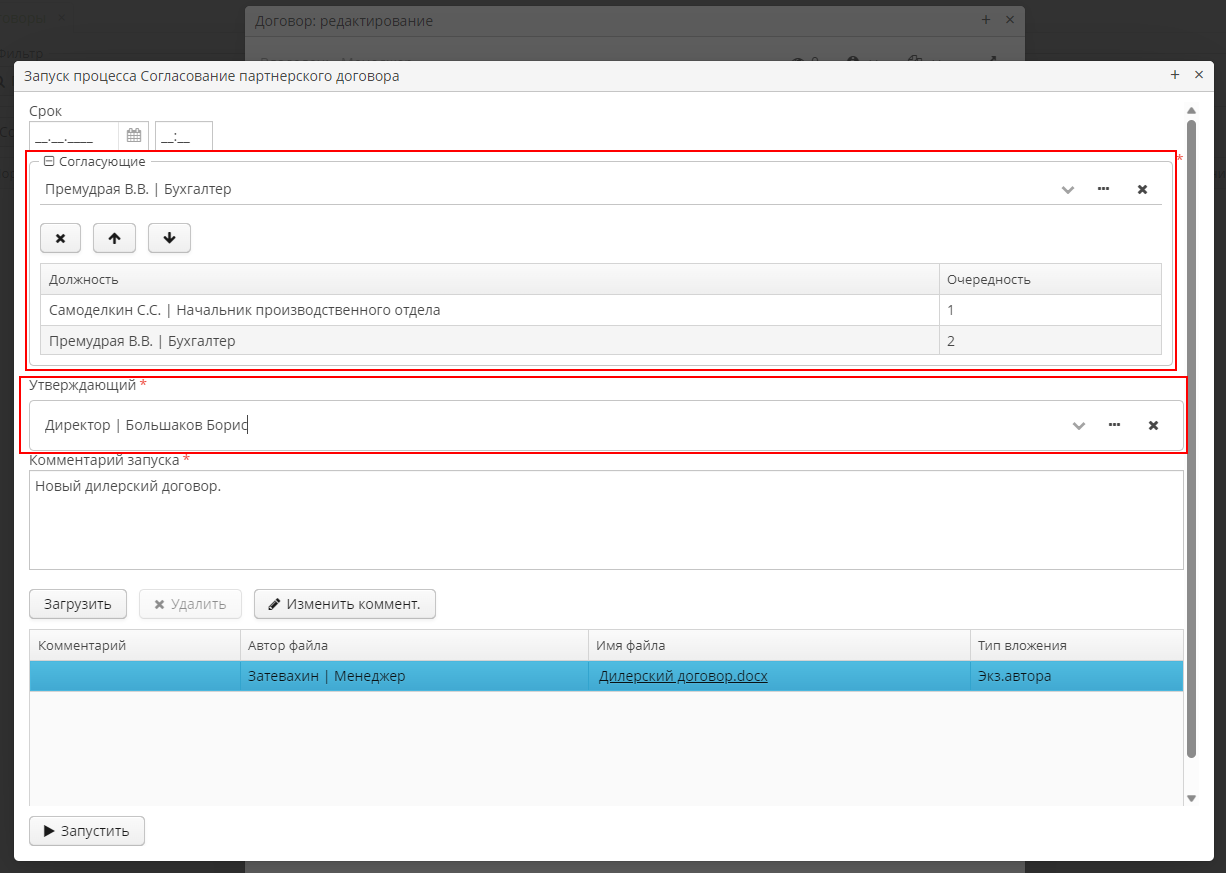Open lookup dialog for Утверждающий field
The width and height of the screenshot is (1226, 873).
click(1114, 425)
